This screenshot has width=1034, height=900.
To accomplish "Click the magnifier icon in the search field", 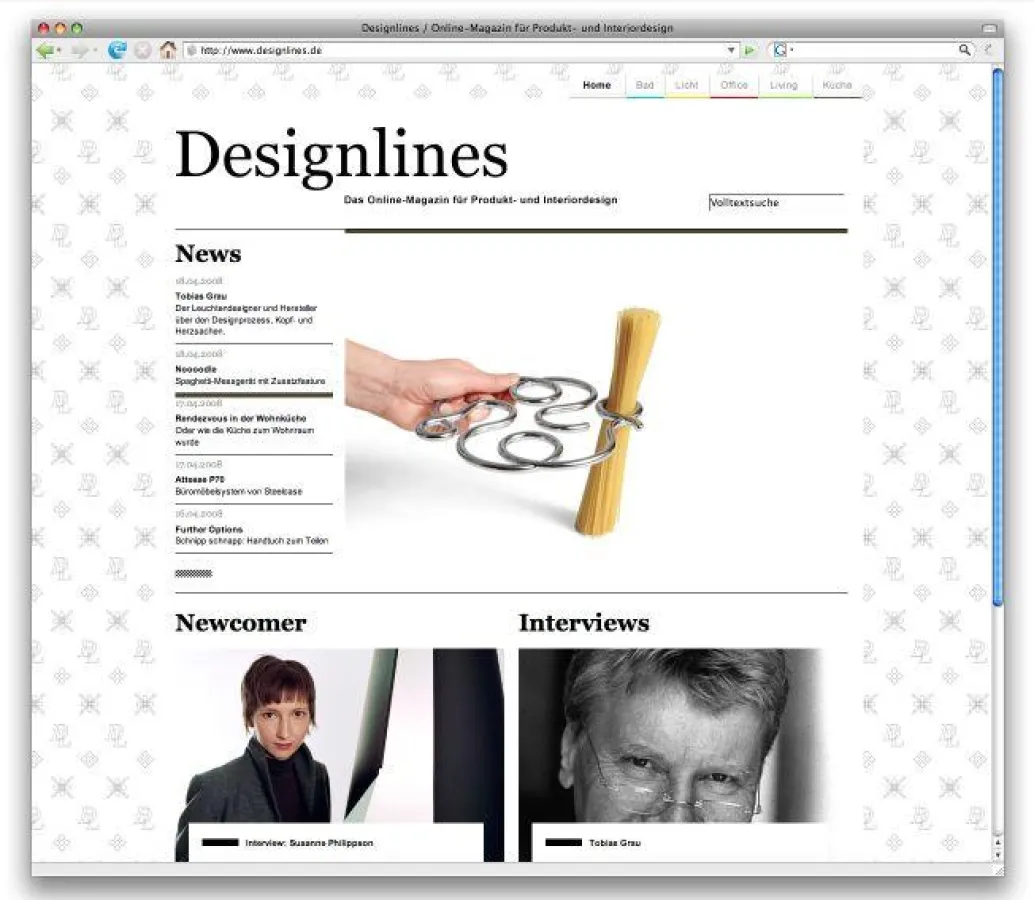I will pyautogui.click(x=962, y=48).
